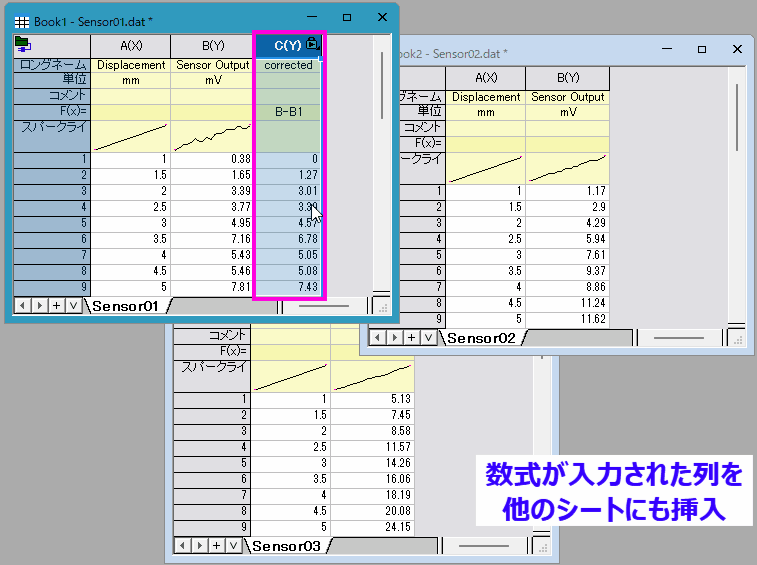Add a new sheet in Sensor03 window
The height and width of the screenshot is (565, 757).
216,546
